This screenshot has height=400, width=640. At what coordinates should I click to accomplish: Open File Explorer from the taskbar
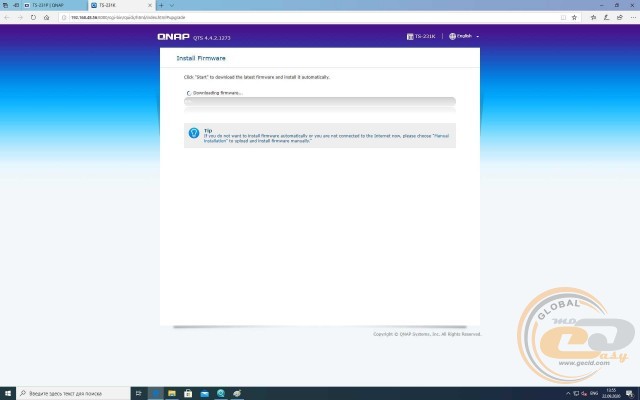(x=172, y=393)
